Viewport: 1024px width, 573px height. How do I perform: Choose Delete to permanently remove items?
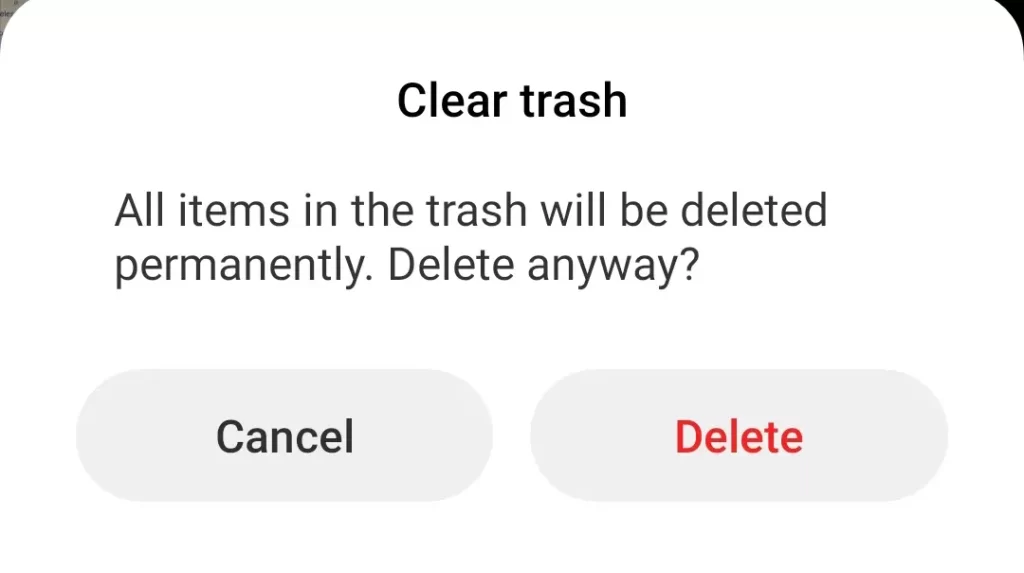(x=739, y=435)
